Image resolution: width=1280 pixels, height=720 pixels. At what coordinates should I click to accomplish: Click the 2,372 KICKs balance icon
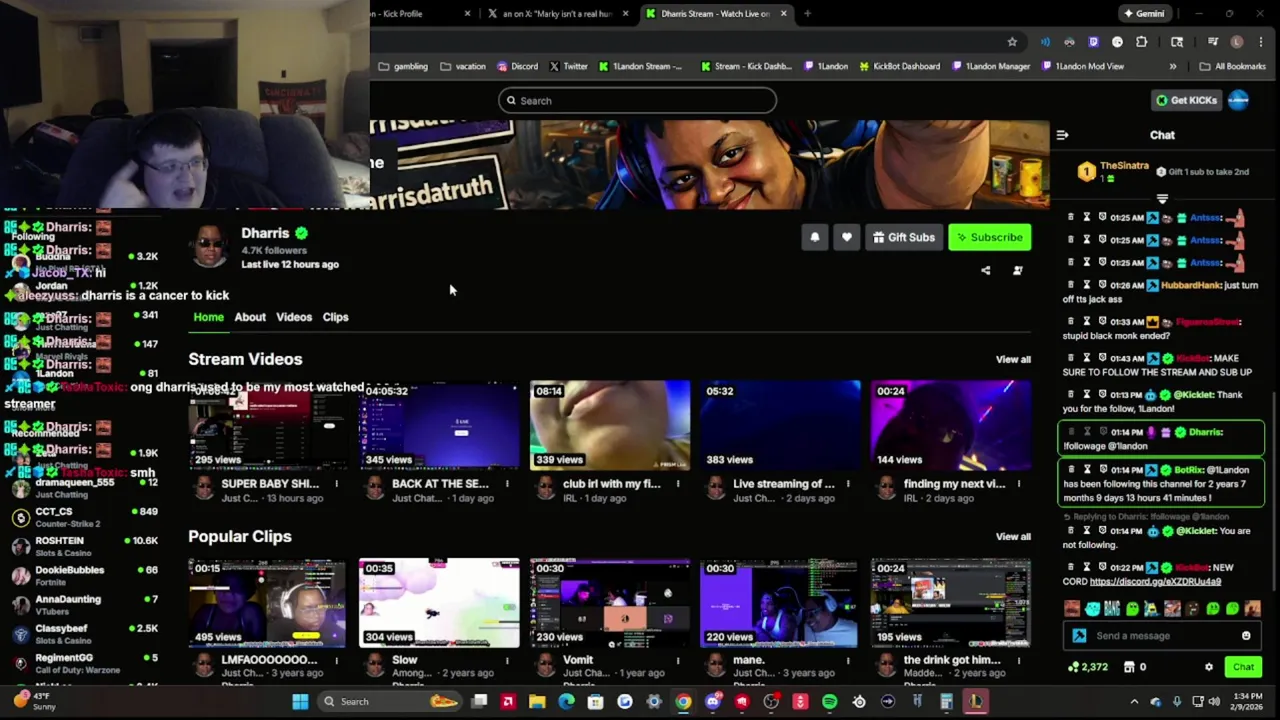coord(1088,667)
